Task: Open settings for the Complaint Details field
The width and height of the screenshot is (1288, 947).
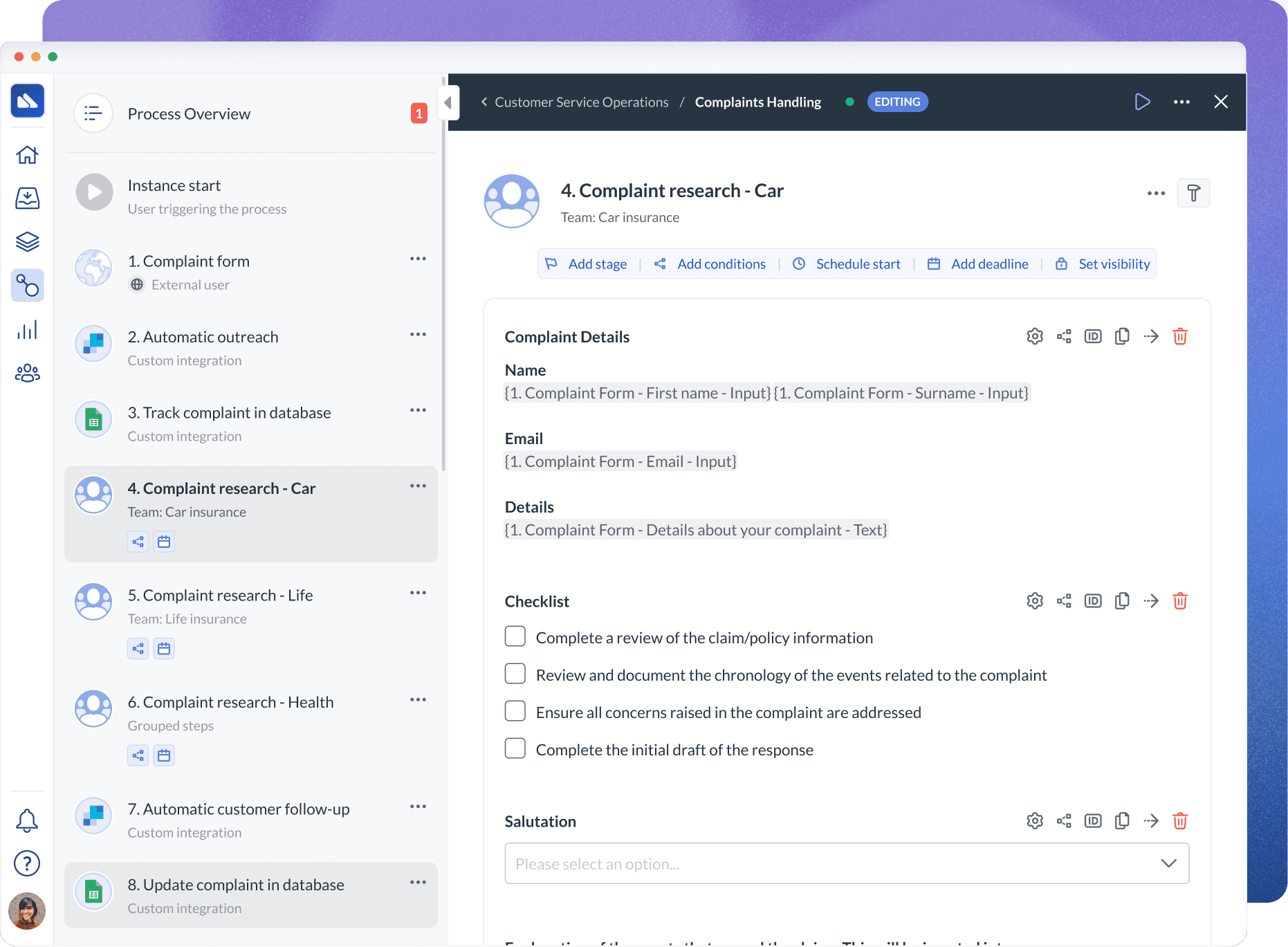Action: [1035, 336]
